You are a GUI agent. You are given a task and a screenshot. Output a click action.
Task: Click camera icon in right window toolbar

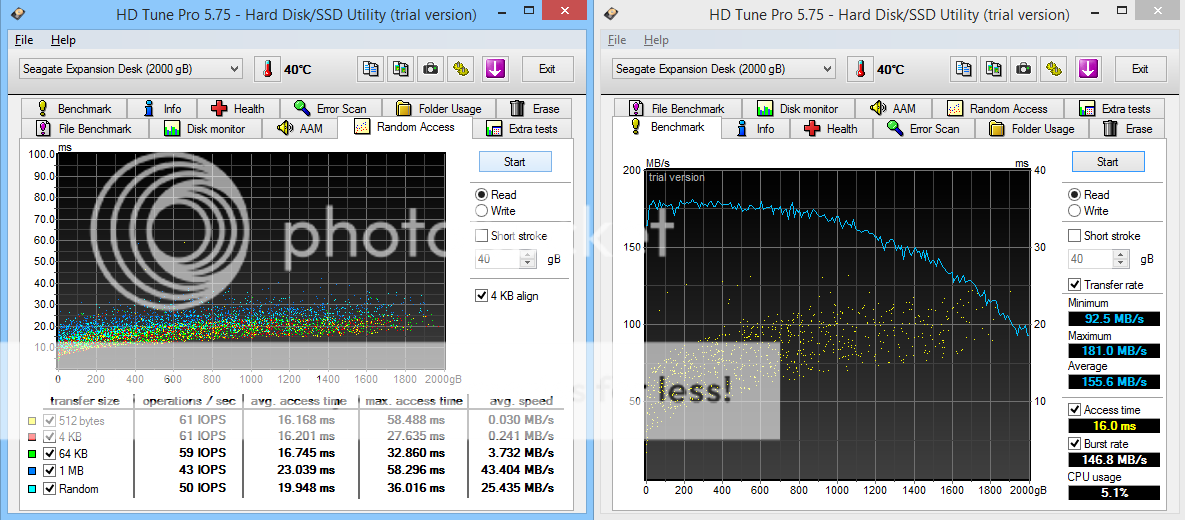click(1024, 69)
